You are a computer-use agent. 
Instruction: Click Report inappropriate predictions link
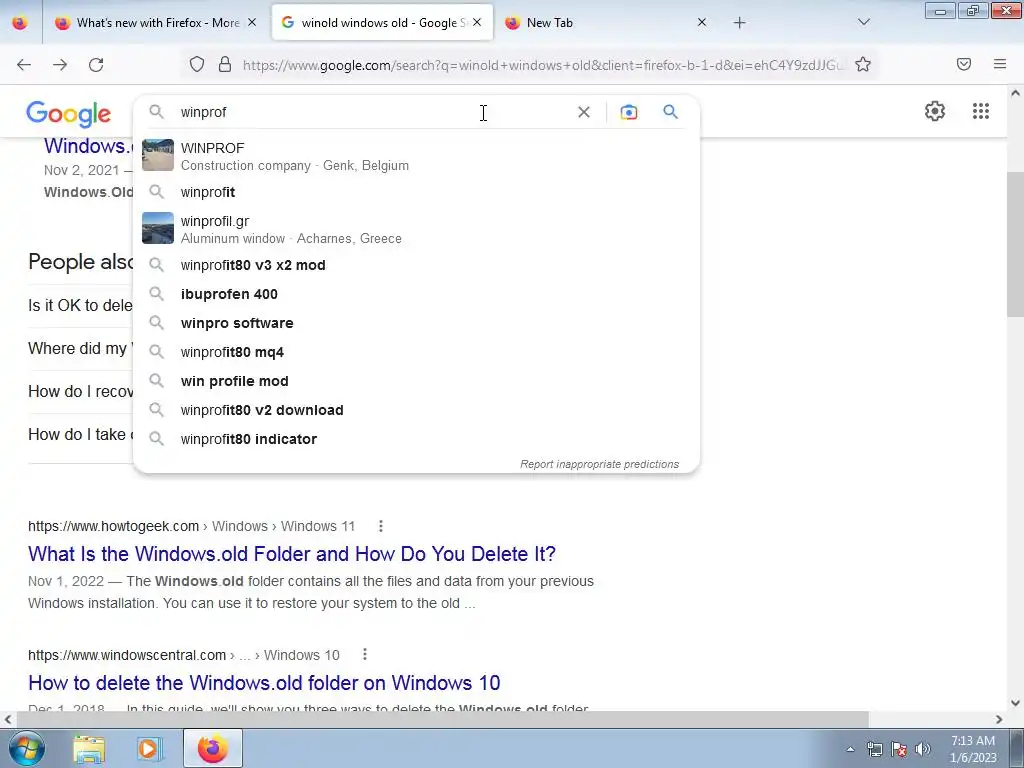coord(600,464)
